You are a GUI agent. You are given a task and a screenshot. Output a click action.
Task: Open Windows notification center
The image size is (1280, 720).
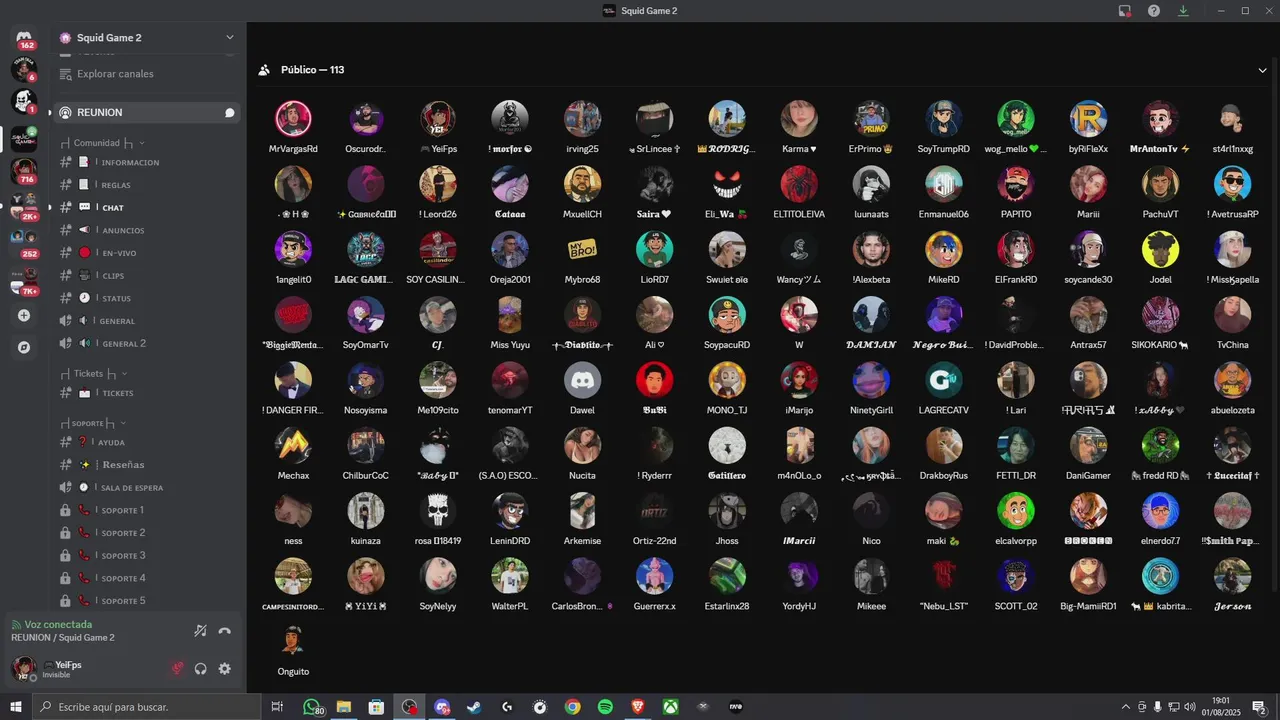point(1260,707)
